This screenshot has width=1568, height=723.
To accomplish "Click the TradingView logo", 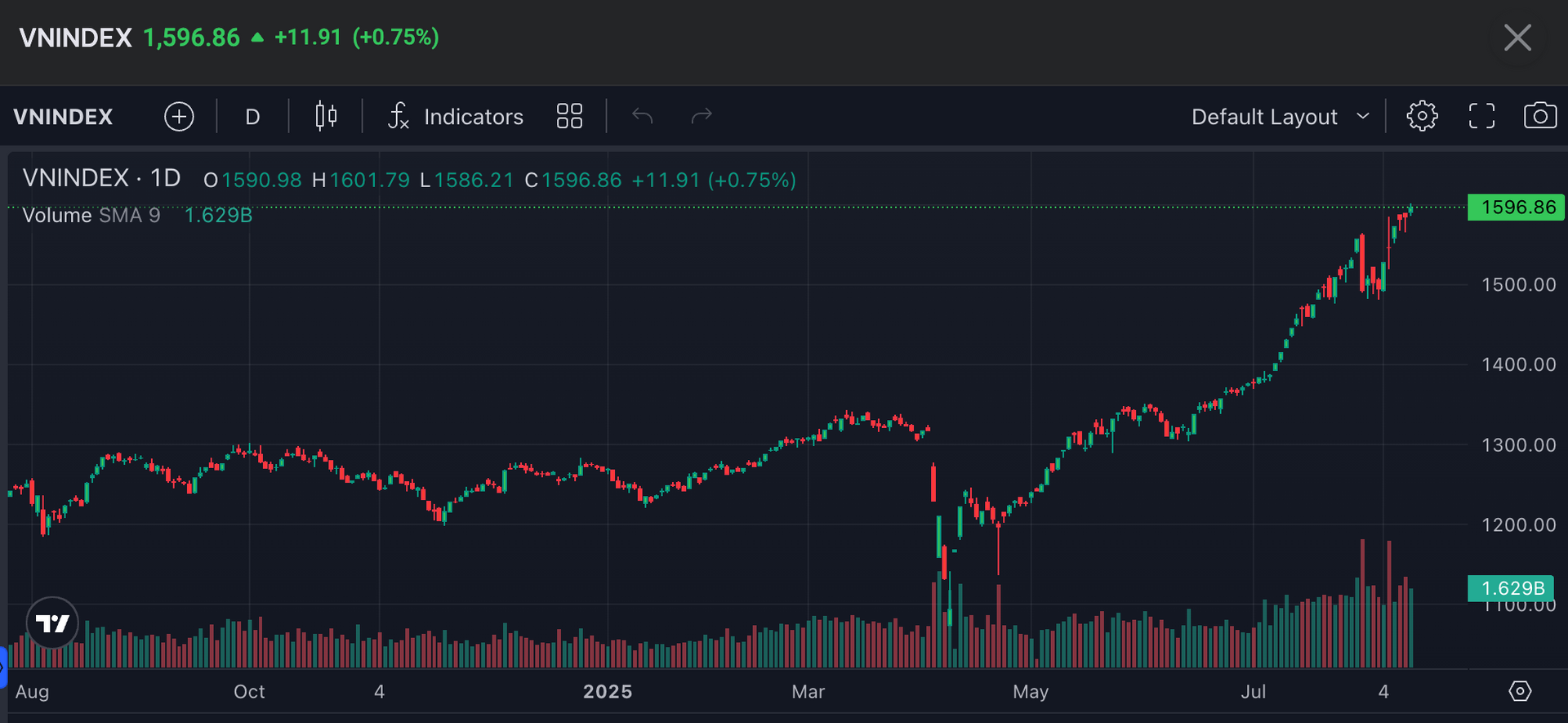I will point(53,623).
